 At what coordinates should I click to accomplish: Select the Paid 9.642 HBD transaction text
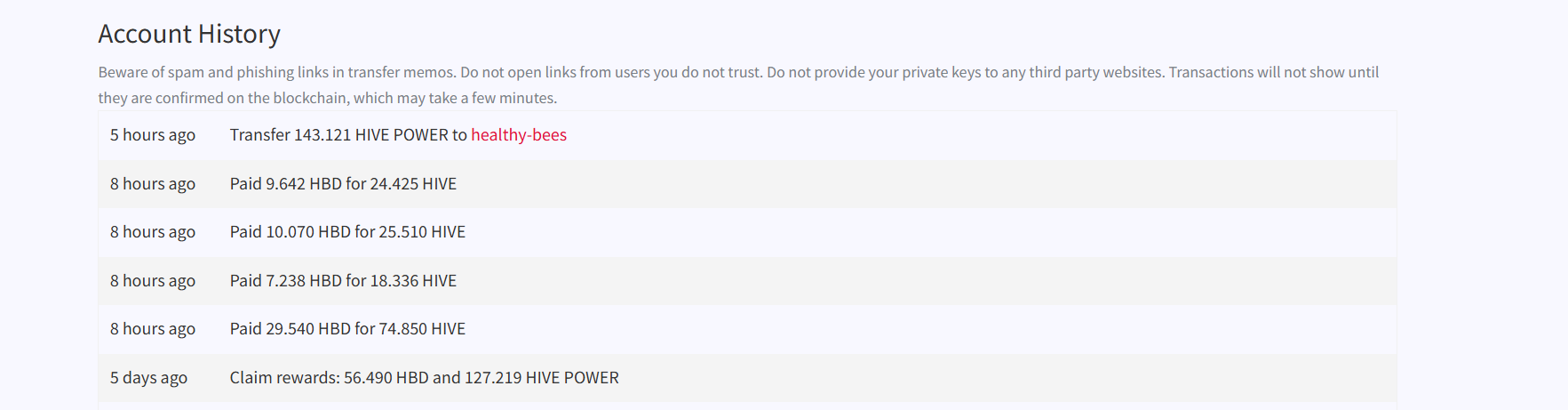point(343,184)
